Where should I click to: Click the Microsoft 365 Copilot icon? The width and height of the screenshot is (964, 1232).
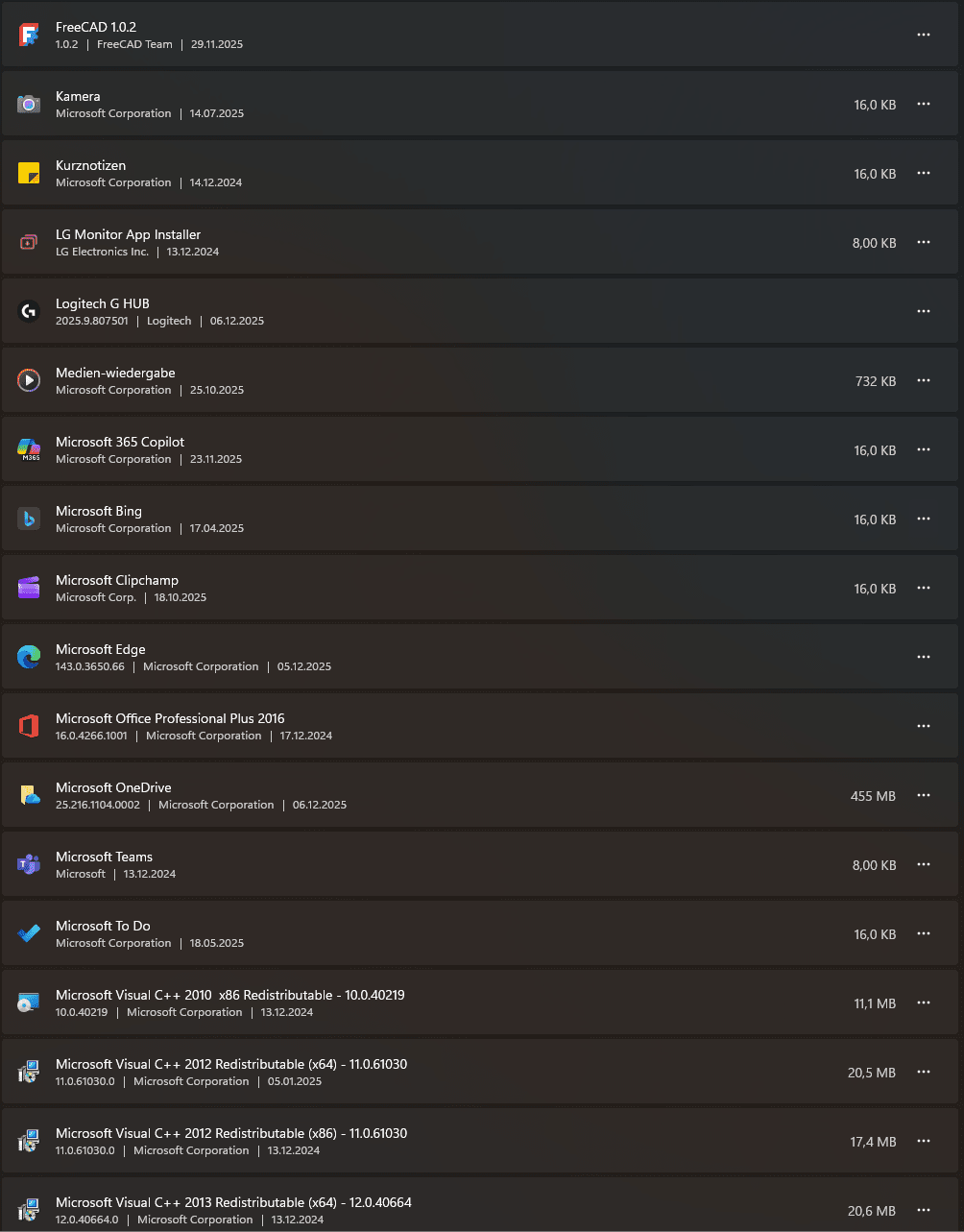click(x=29, y=449)
